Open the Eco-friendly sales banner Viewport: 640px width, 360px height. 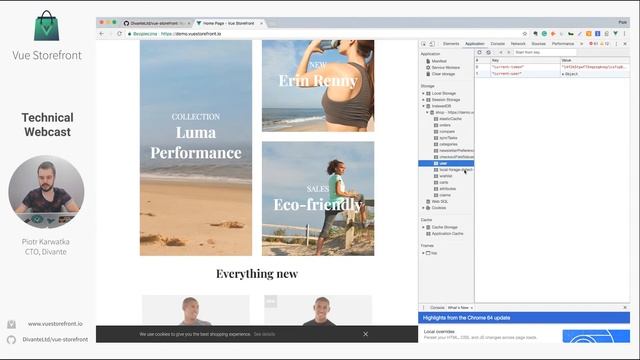[318, 199]
